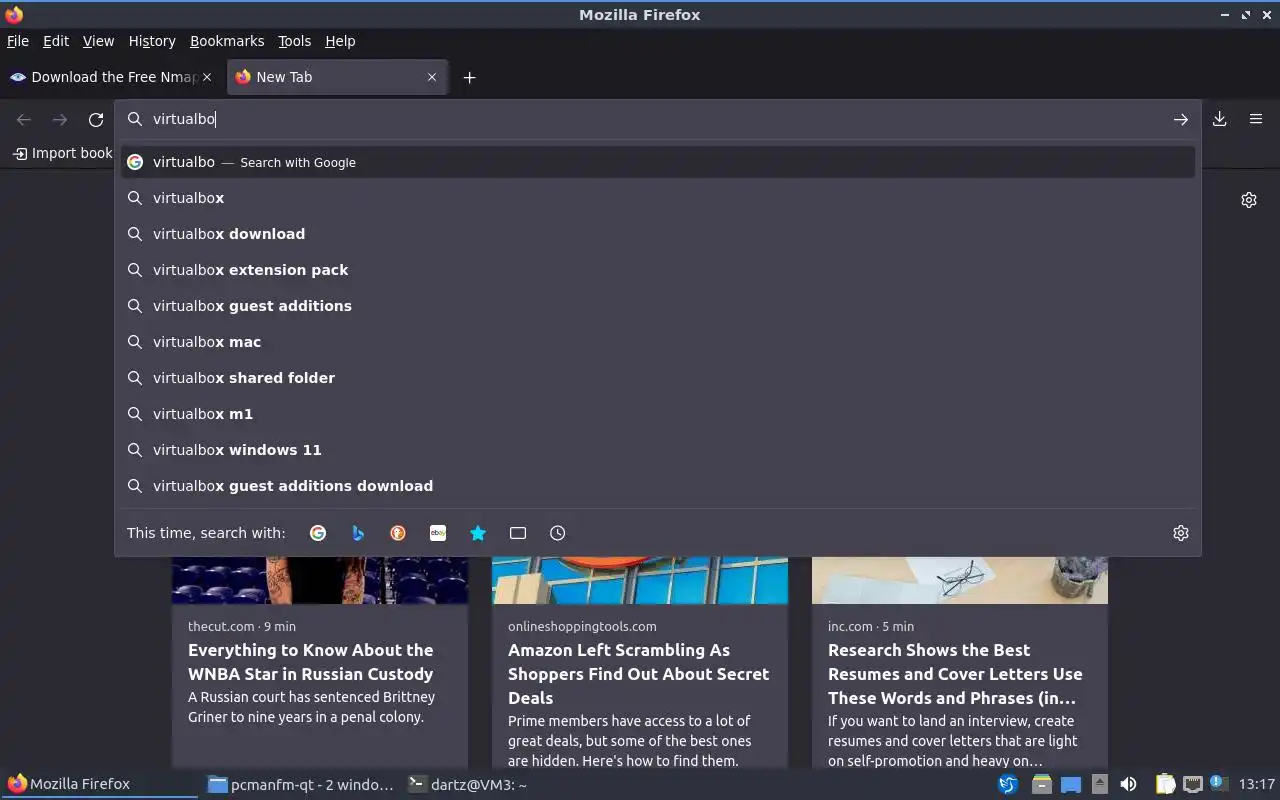
Task: Open Research Shows Best Resumes article
Action: 955,674
